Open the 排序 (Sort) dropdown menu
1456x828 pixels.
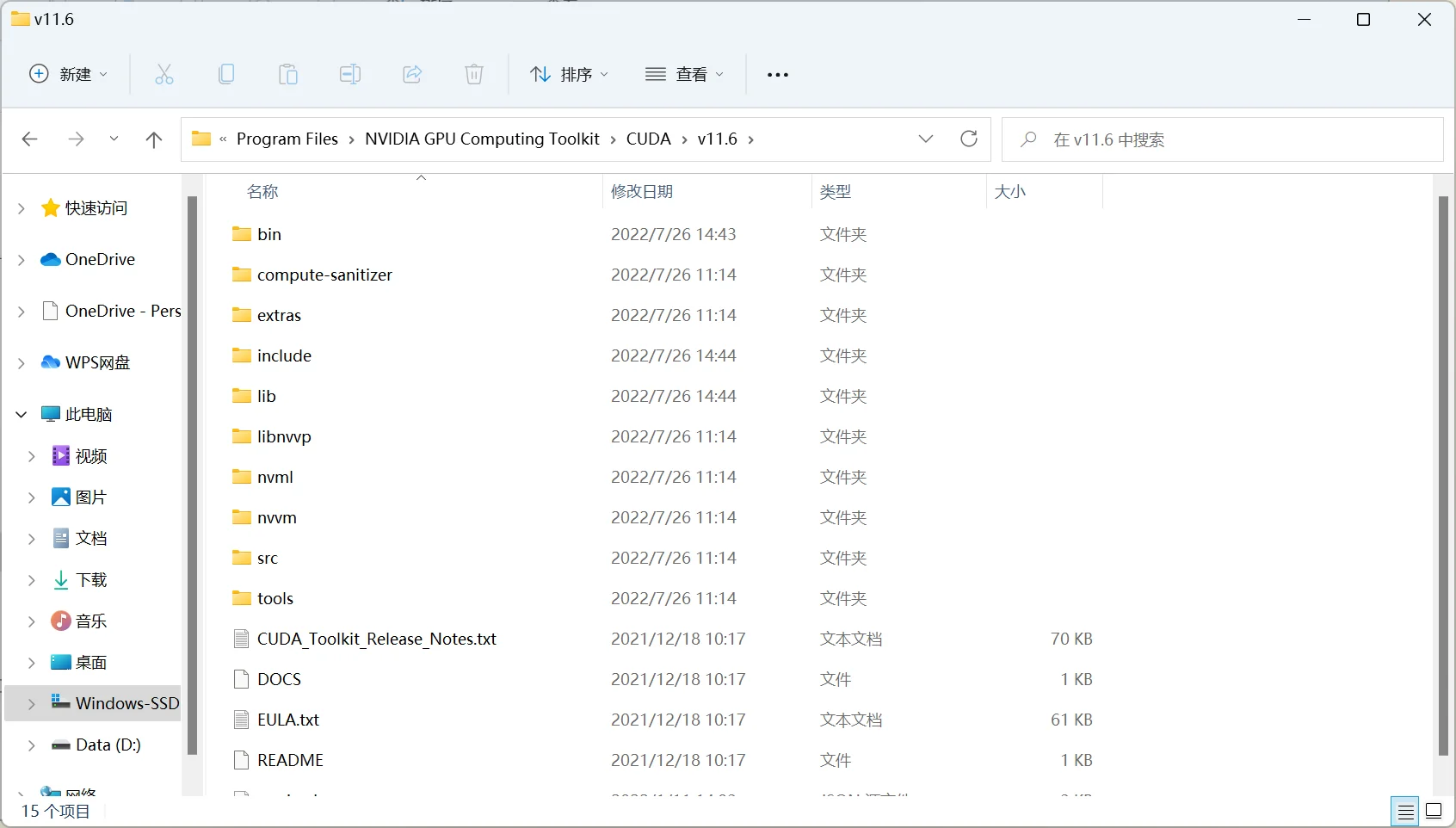point(570,75)
